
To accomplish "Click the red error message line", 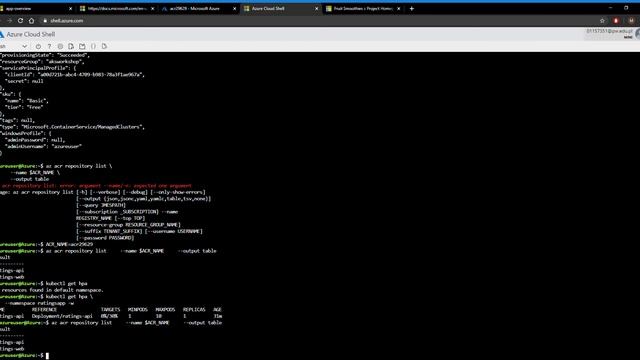I will click(x=96, y=186).
